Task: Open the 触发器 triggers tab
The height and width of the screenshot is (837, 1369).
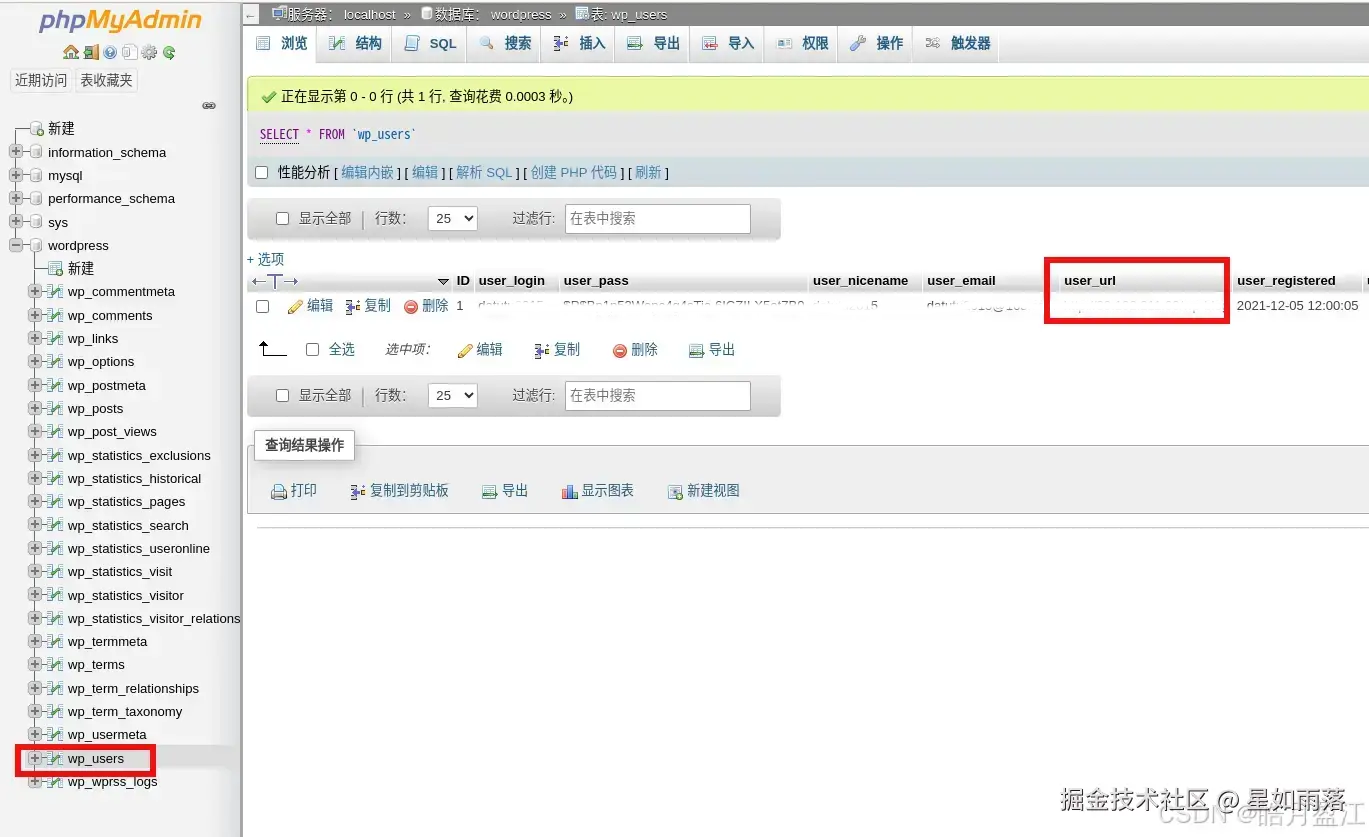Action: pyautogui.click(x=958, y=43)
